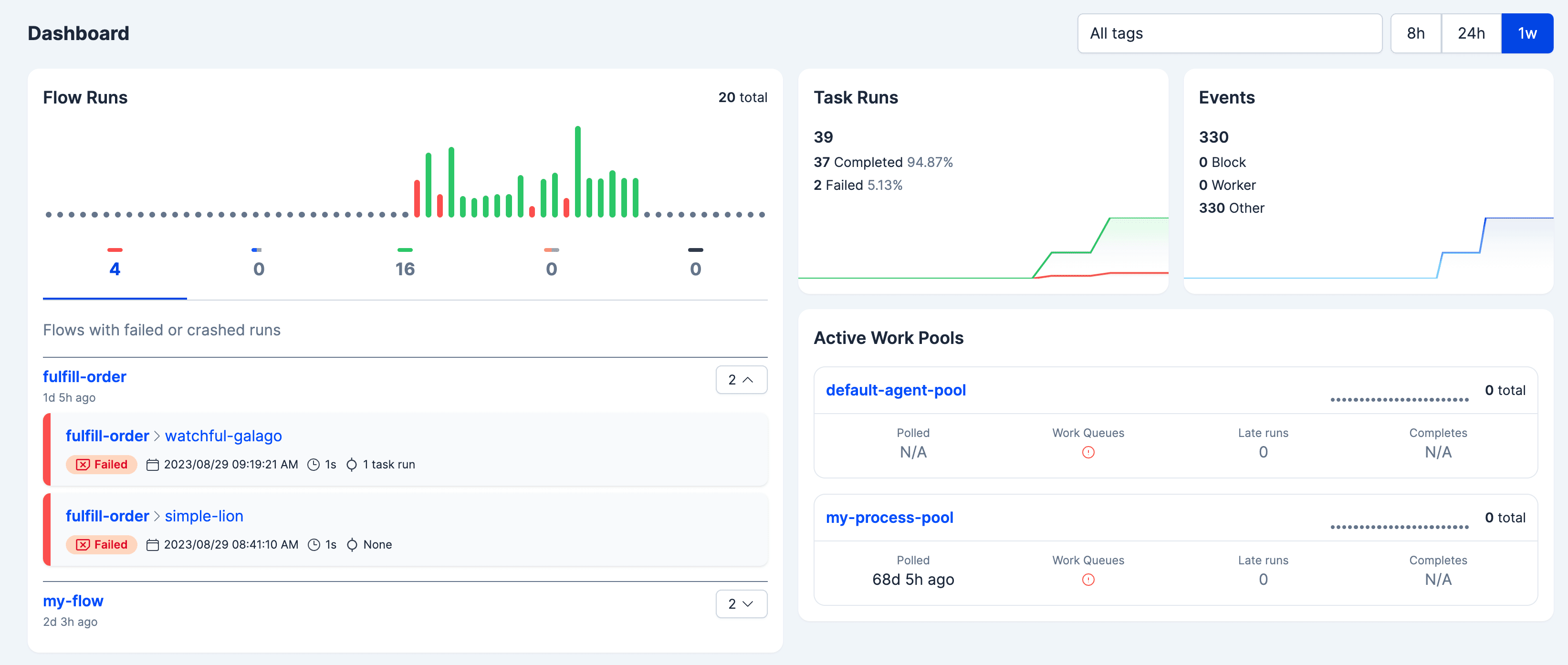Switch to the completed runs tab showing 16
The width and height of the screenshot is (1568, 665).
(405, 268)
